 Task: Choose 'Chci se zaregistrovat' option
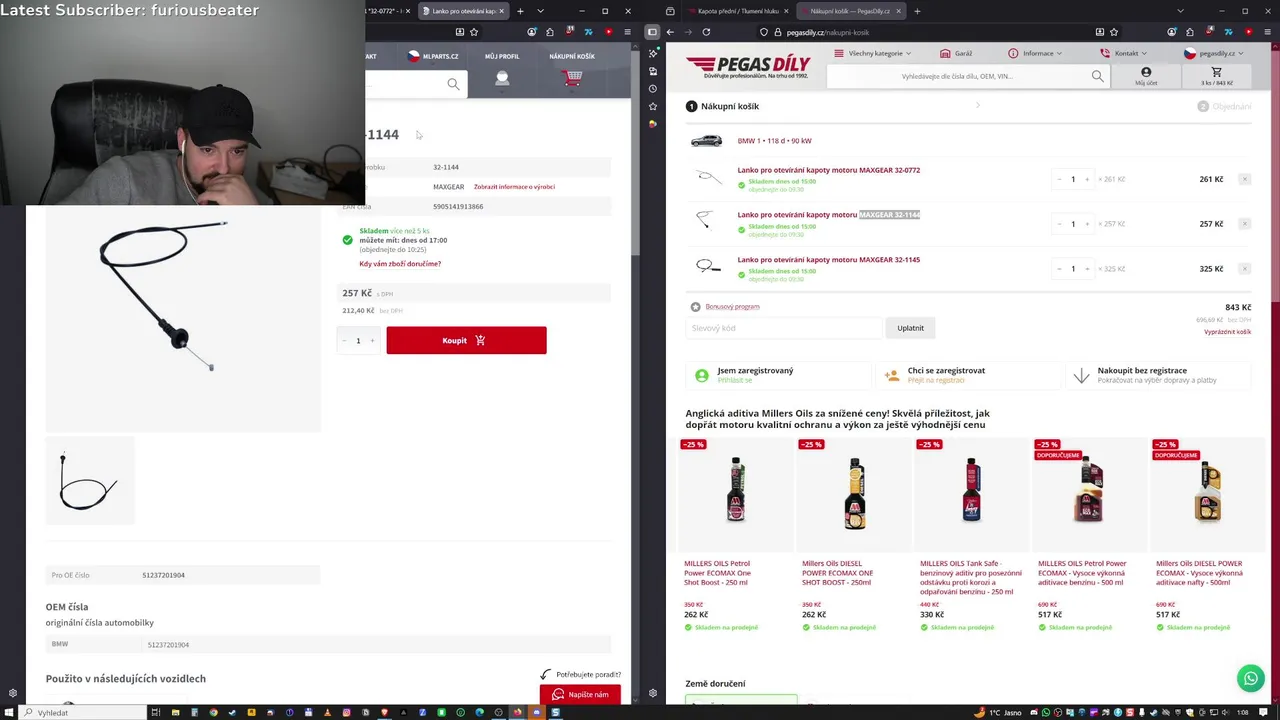967,375
